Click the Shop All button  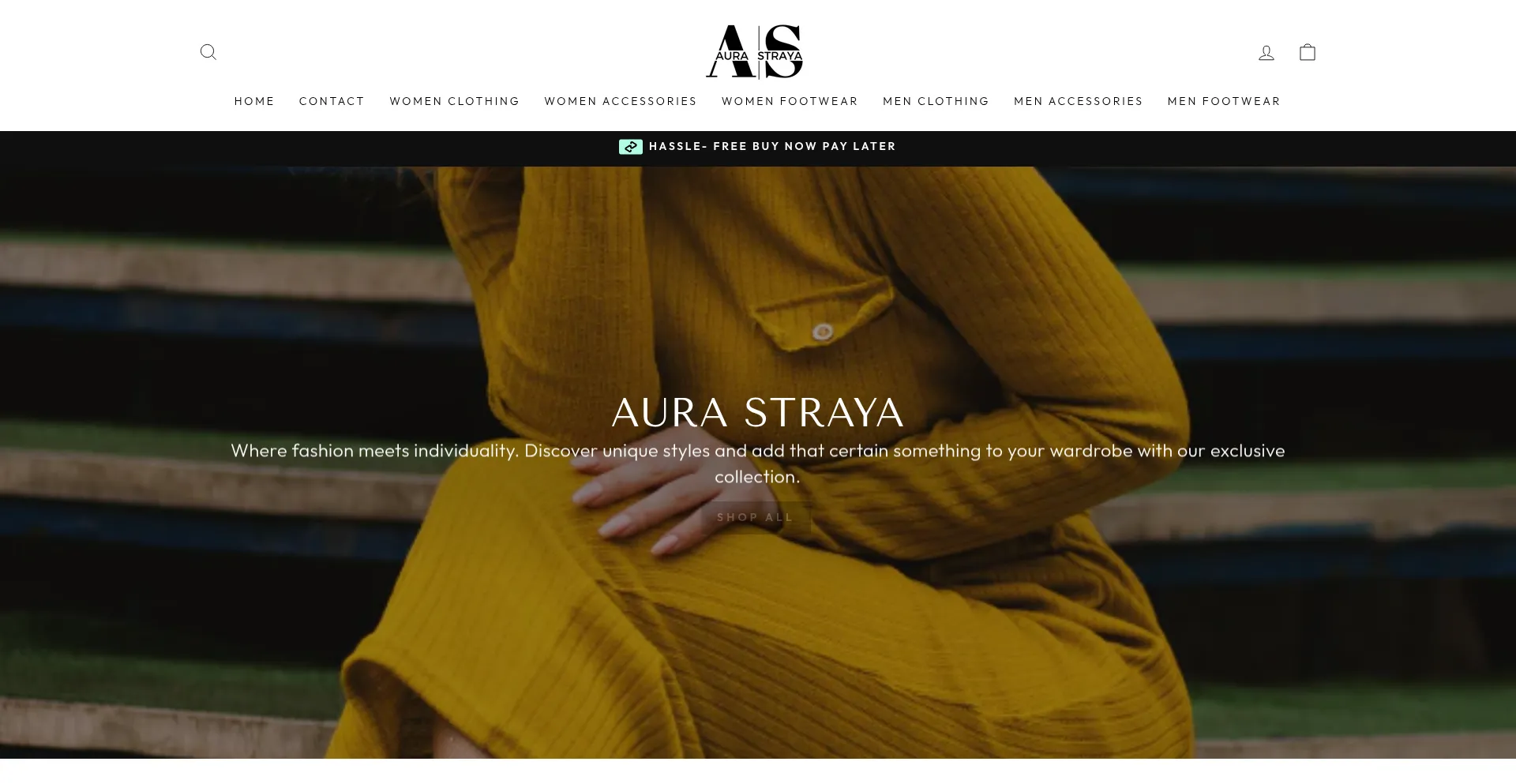756,517
